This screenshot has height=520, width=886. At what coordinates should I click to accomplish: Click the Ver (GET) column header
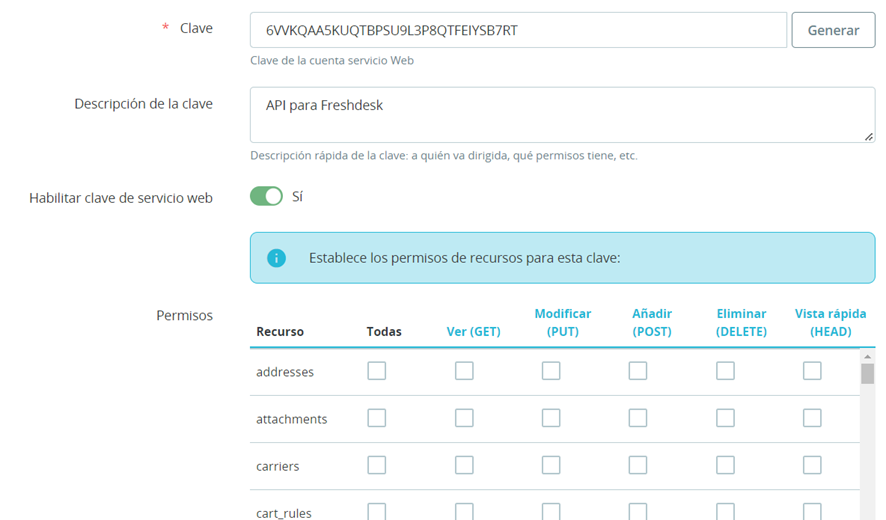click(x=473, y=331)
